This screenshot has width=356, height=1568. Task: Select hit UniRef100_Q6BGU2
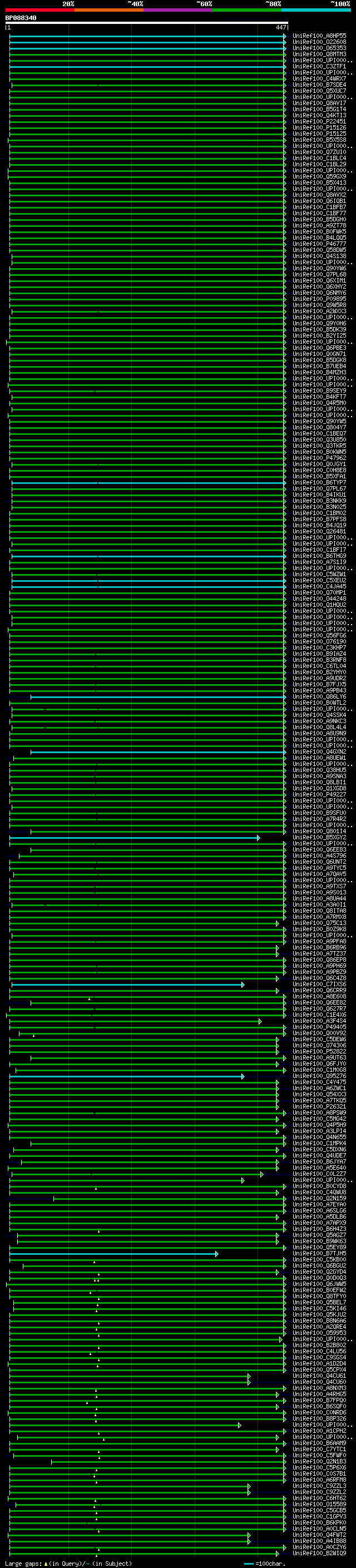coord(319,1265)
